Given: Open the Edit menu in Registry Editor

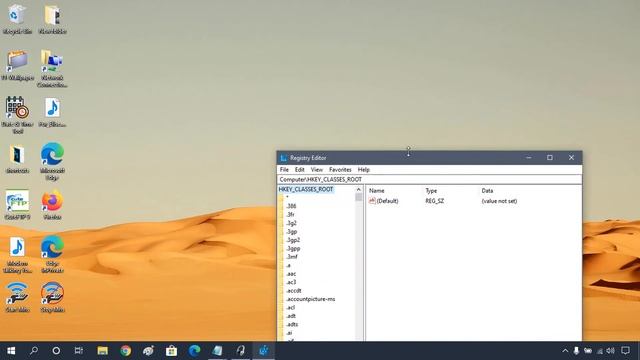Looking at the screenshot, I should pyautogui.click(x=300, y=169).
